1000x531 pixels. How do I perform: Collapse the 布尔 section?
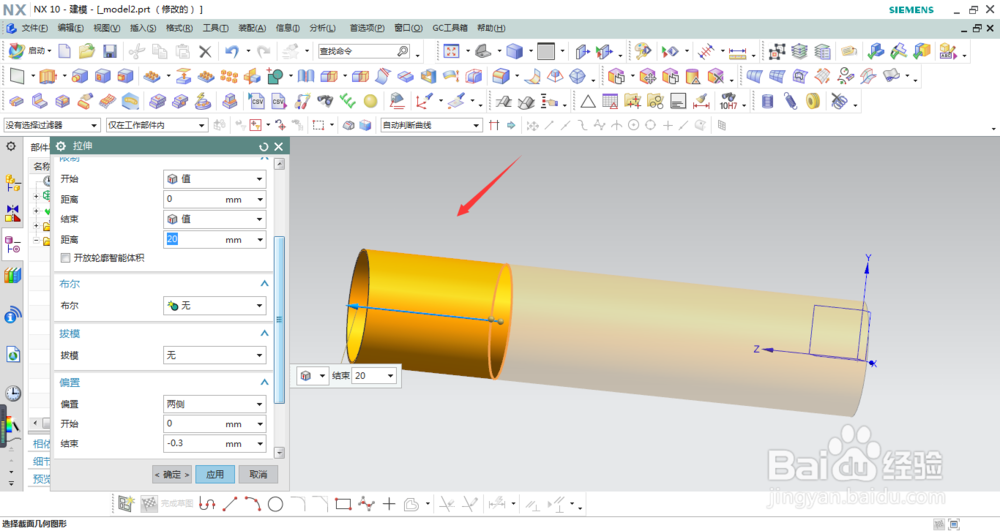point(264,284)
